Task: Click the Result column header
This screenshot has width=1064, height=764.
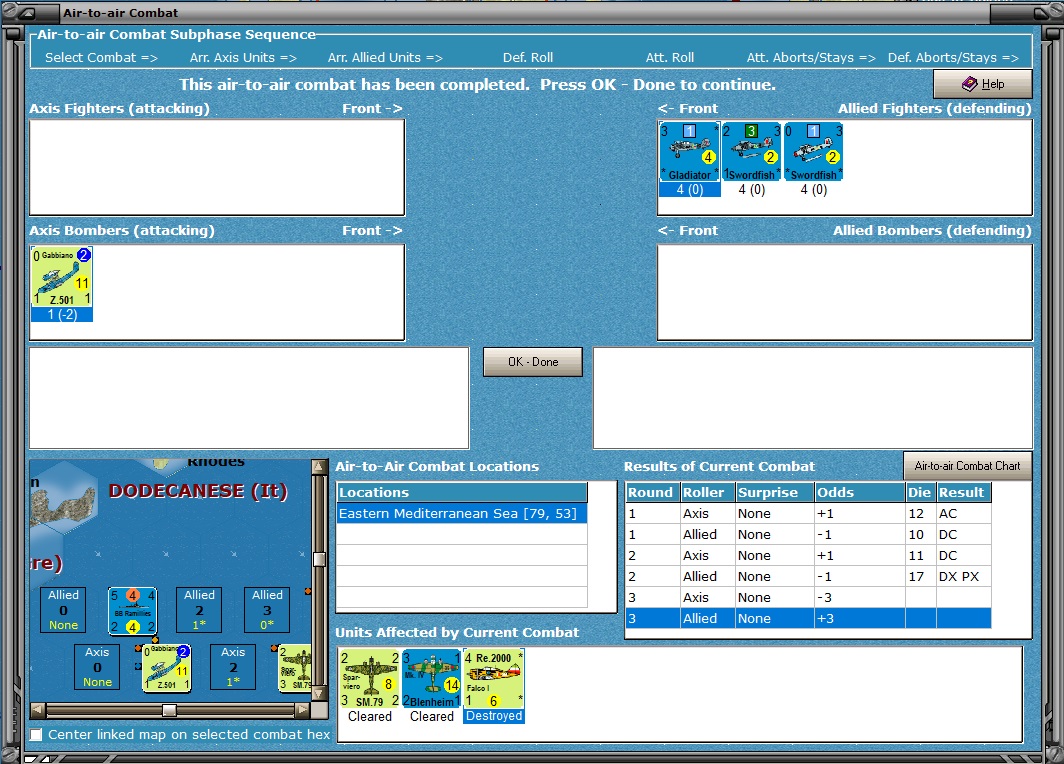Action: (964, 493)
